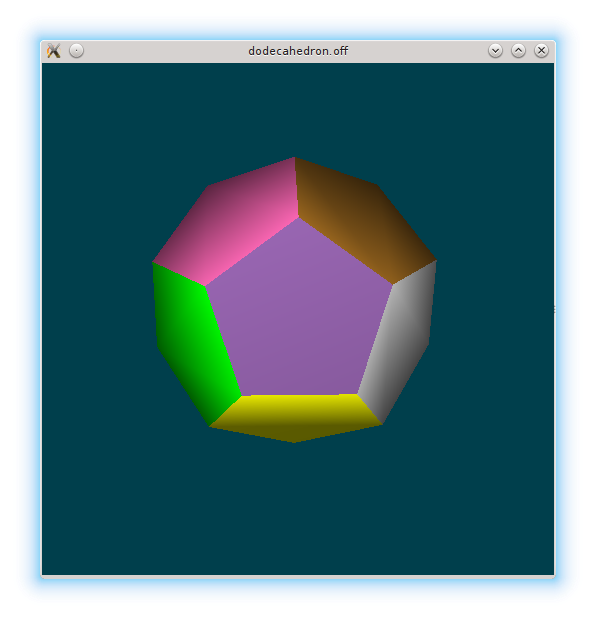The width and height of the screenshot is (596, 619).
Task: Pick the yellow face of the solid
Action: 295,416
